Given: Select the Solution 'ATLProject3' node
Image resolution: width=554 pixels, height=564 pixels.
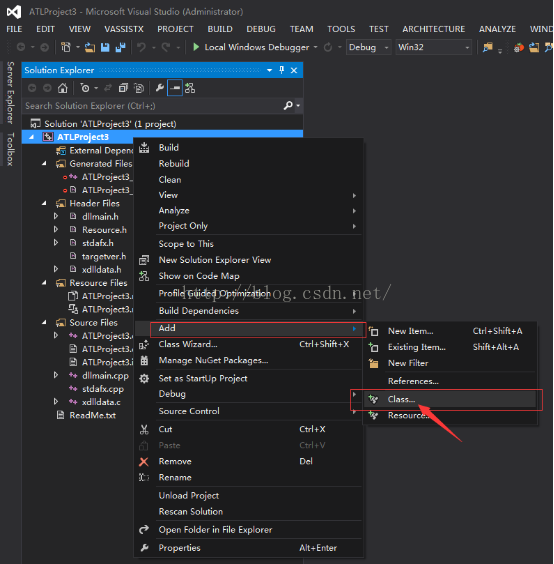Looking at the screenshot, I should coord(110,124).
